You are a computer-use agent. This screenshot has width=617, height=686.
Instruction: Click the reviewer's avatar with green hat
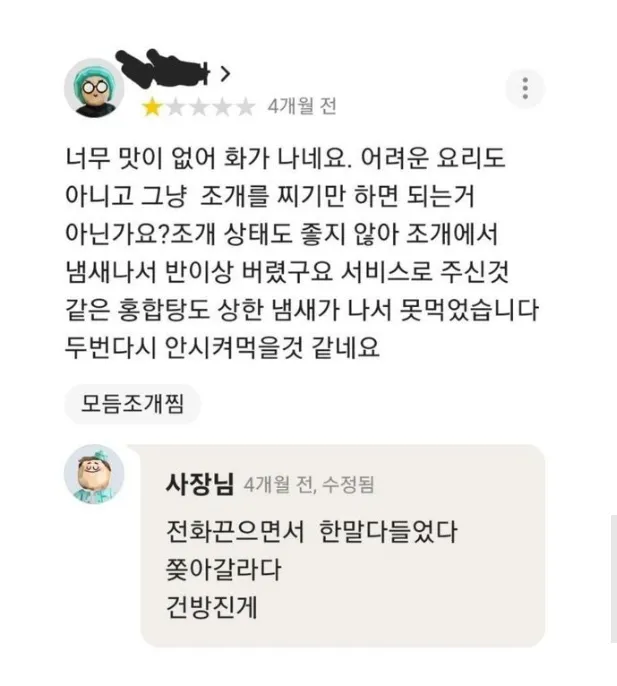pos(94,88)
